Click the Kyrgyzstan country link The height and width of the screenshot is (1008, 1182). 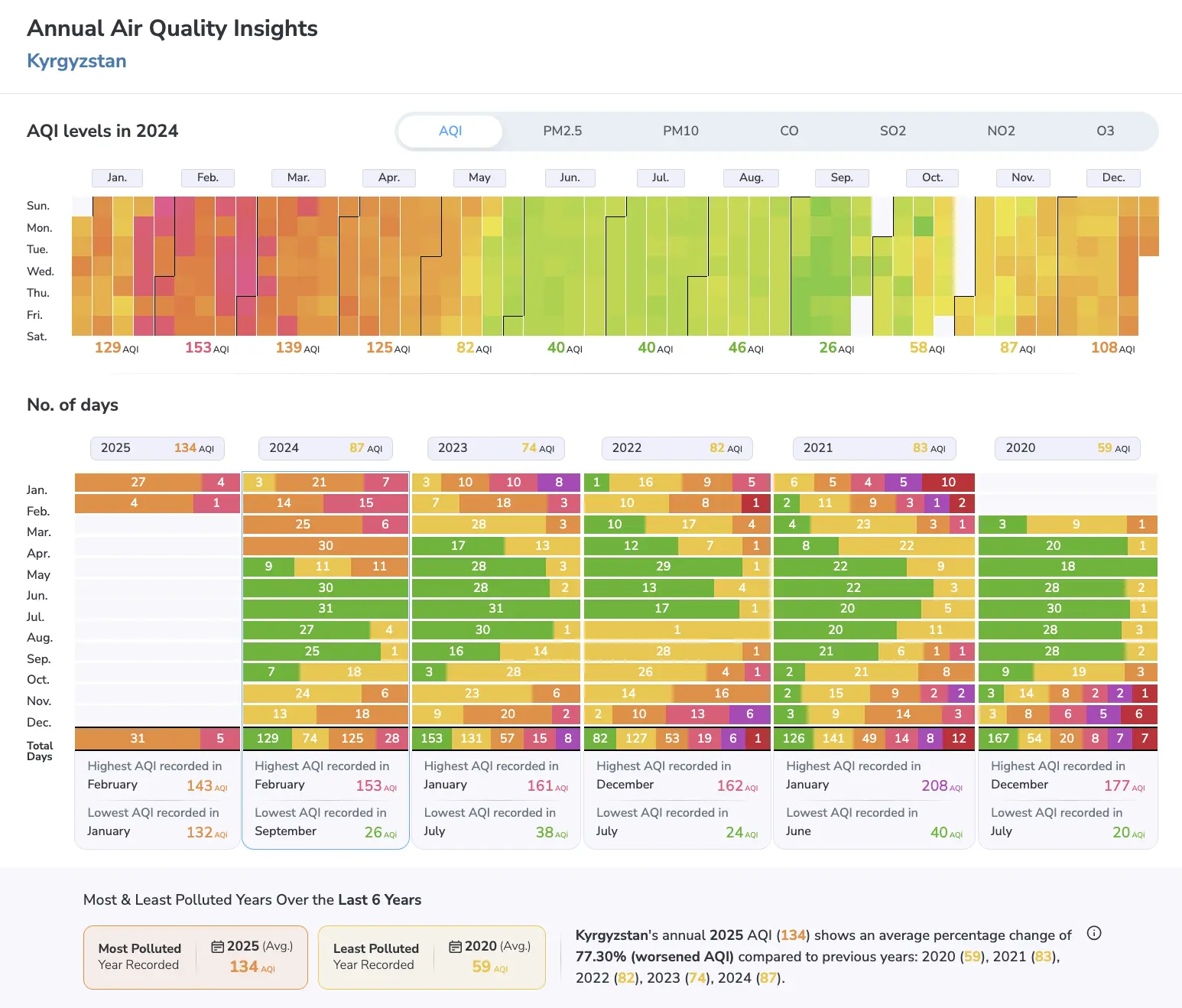point(76,61)
